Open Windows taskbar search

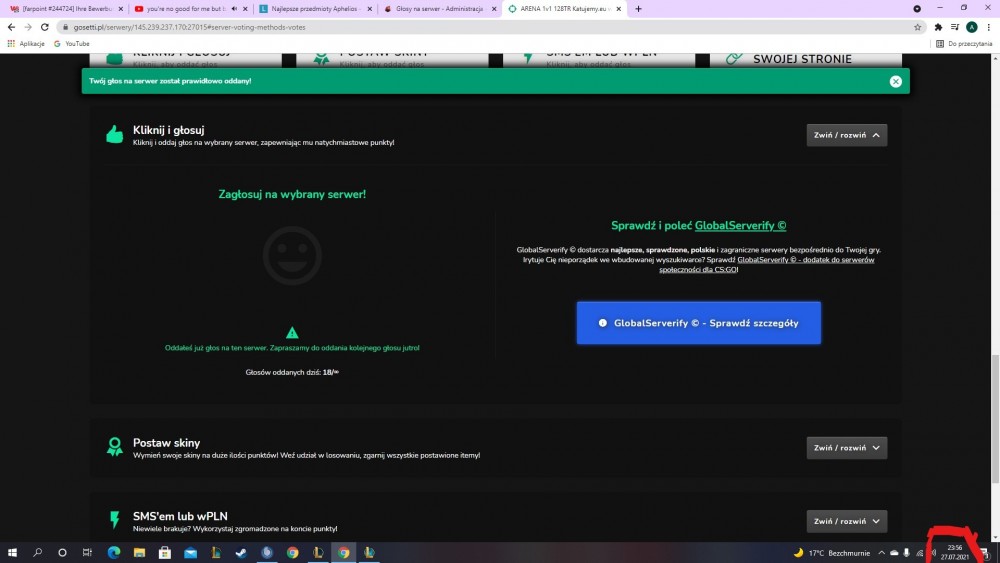click(37, 552)
